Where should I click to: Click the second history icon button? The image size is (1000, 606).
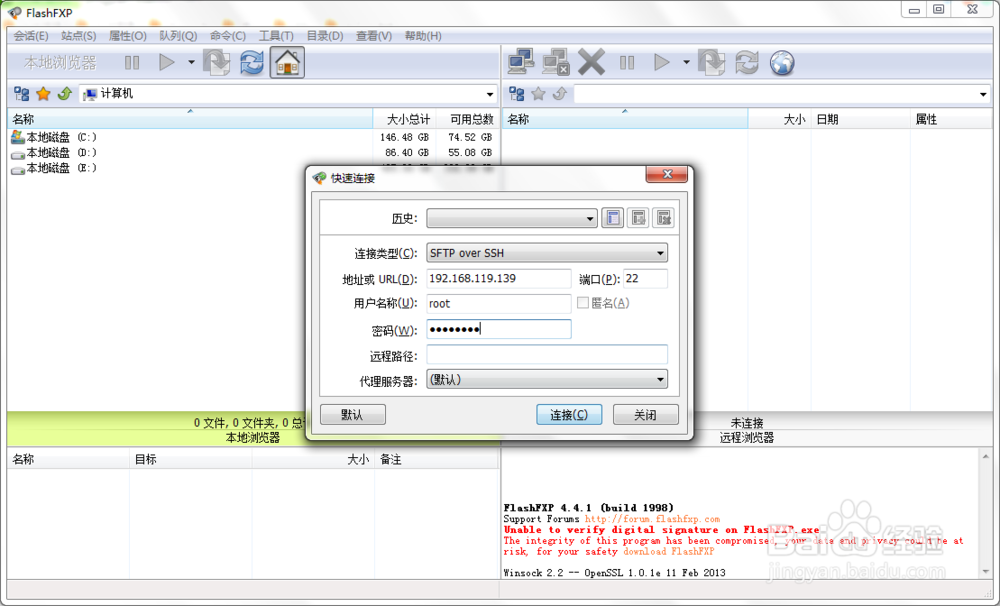click(x=638, y=218)
